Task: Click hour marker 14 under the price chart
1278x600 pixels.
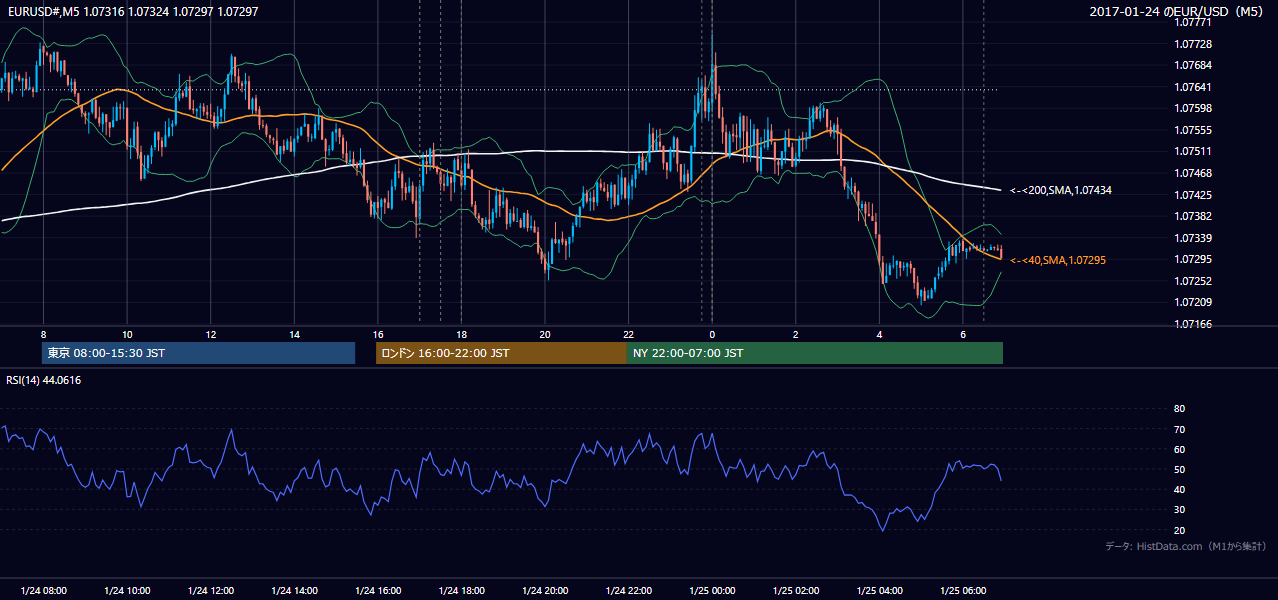Action: pyautogui.click(x=294, y=334)
